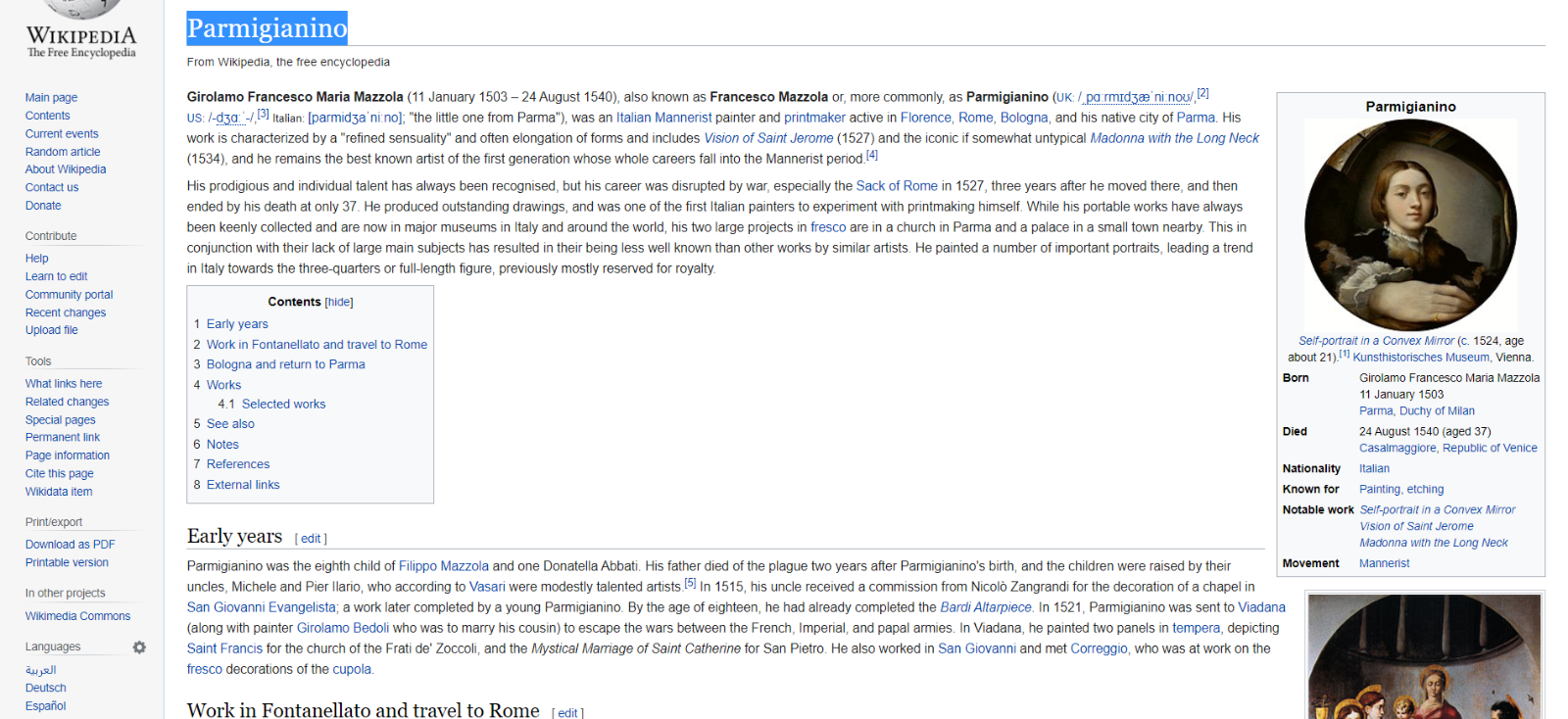Download page as PDF
This screenshot has height=719, width=1568.
pos(70,545)
